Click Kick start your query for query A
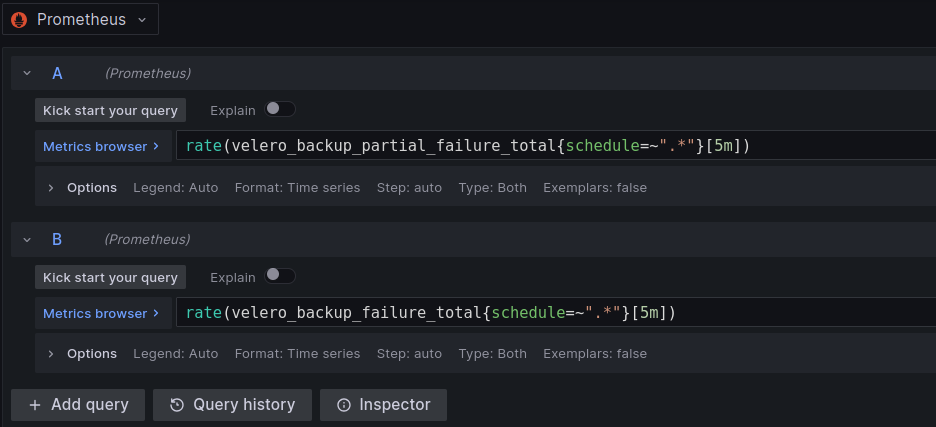This screenshot has height=427, width=936. (x=110, y=110)
